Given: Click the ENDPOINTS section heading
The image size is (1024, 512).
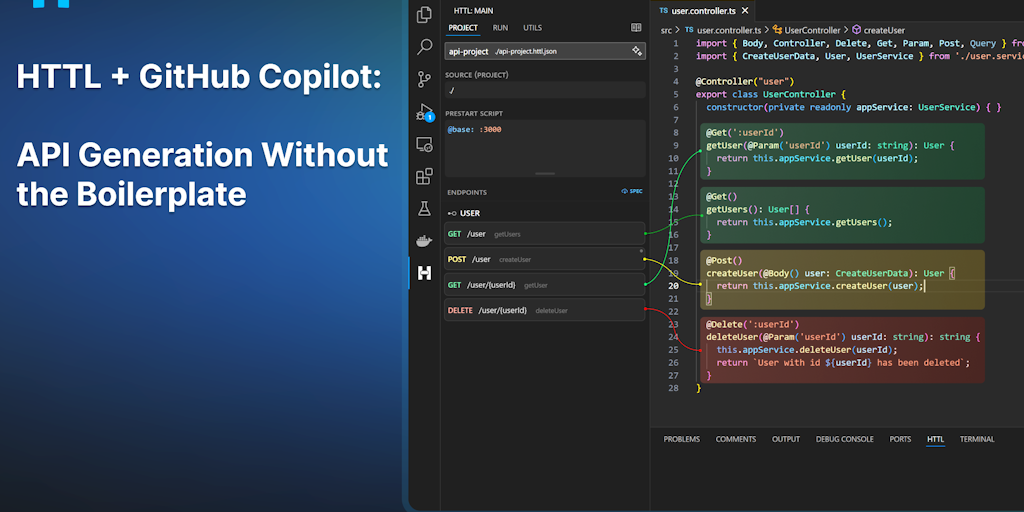Looking at the screenshot, I should [467, 192].
